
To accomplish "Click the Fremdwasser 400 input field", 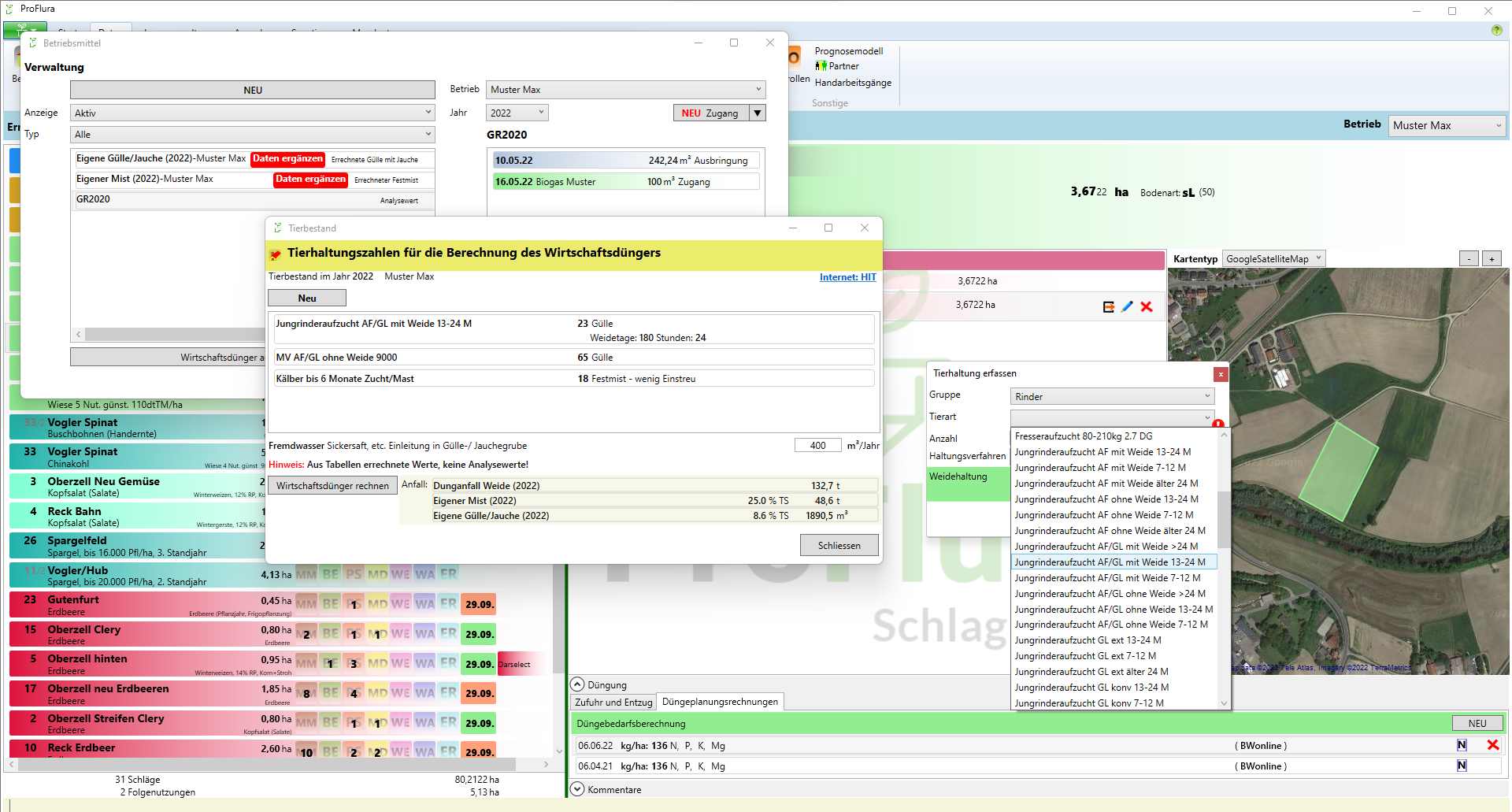I will (817, 446).
